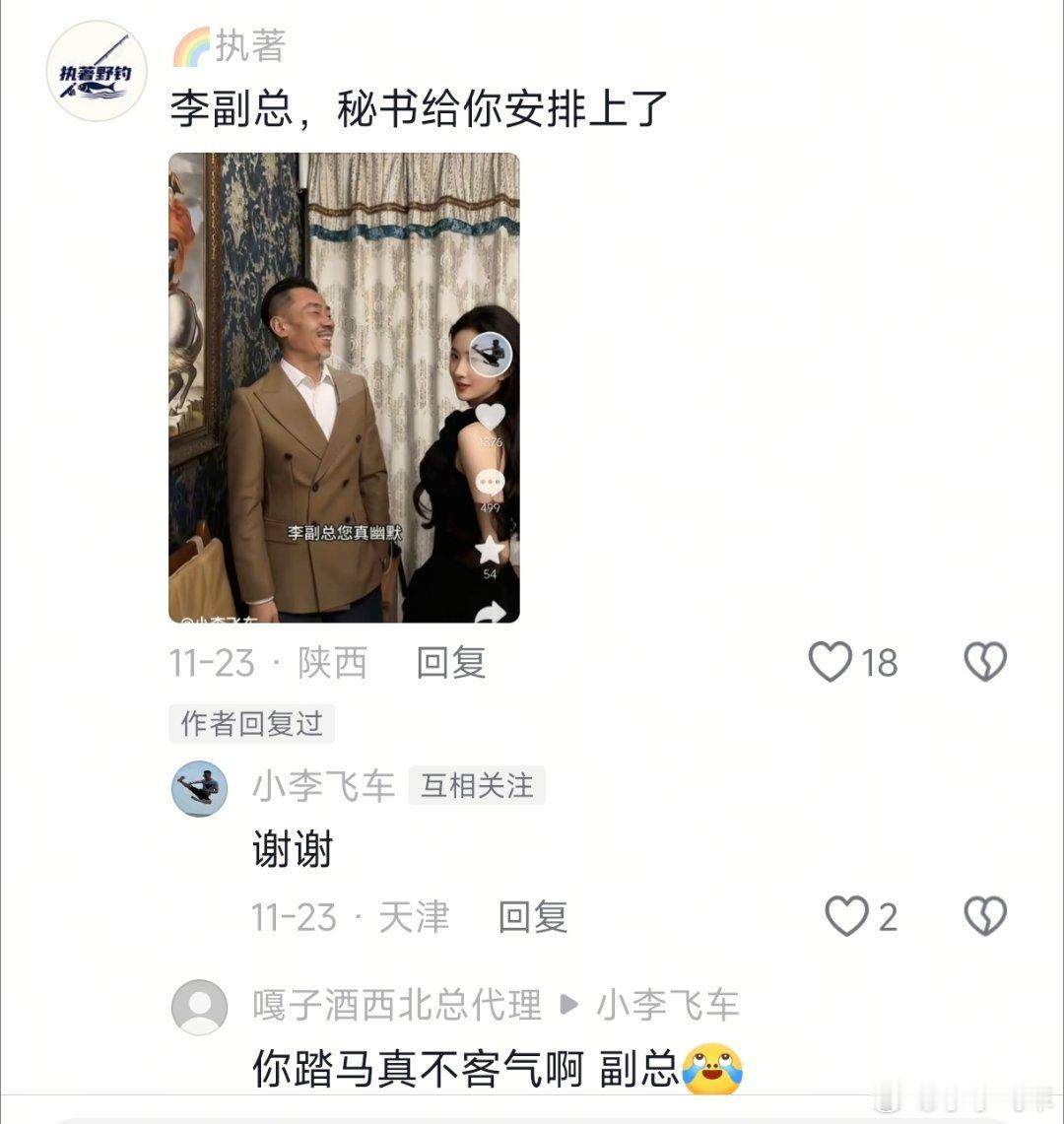Screen dimensions: 1064x1124
Task: Reply to 小李飞车's 谢谢 comment
Action: tap(533, 916)
